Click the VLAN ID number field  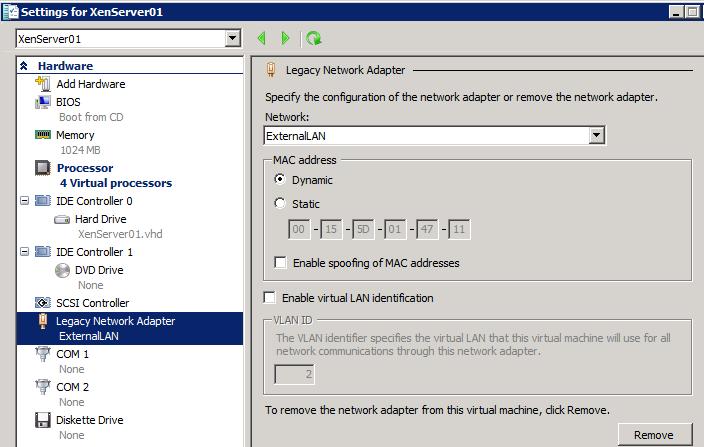(x=295, y=374)
